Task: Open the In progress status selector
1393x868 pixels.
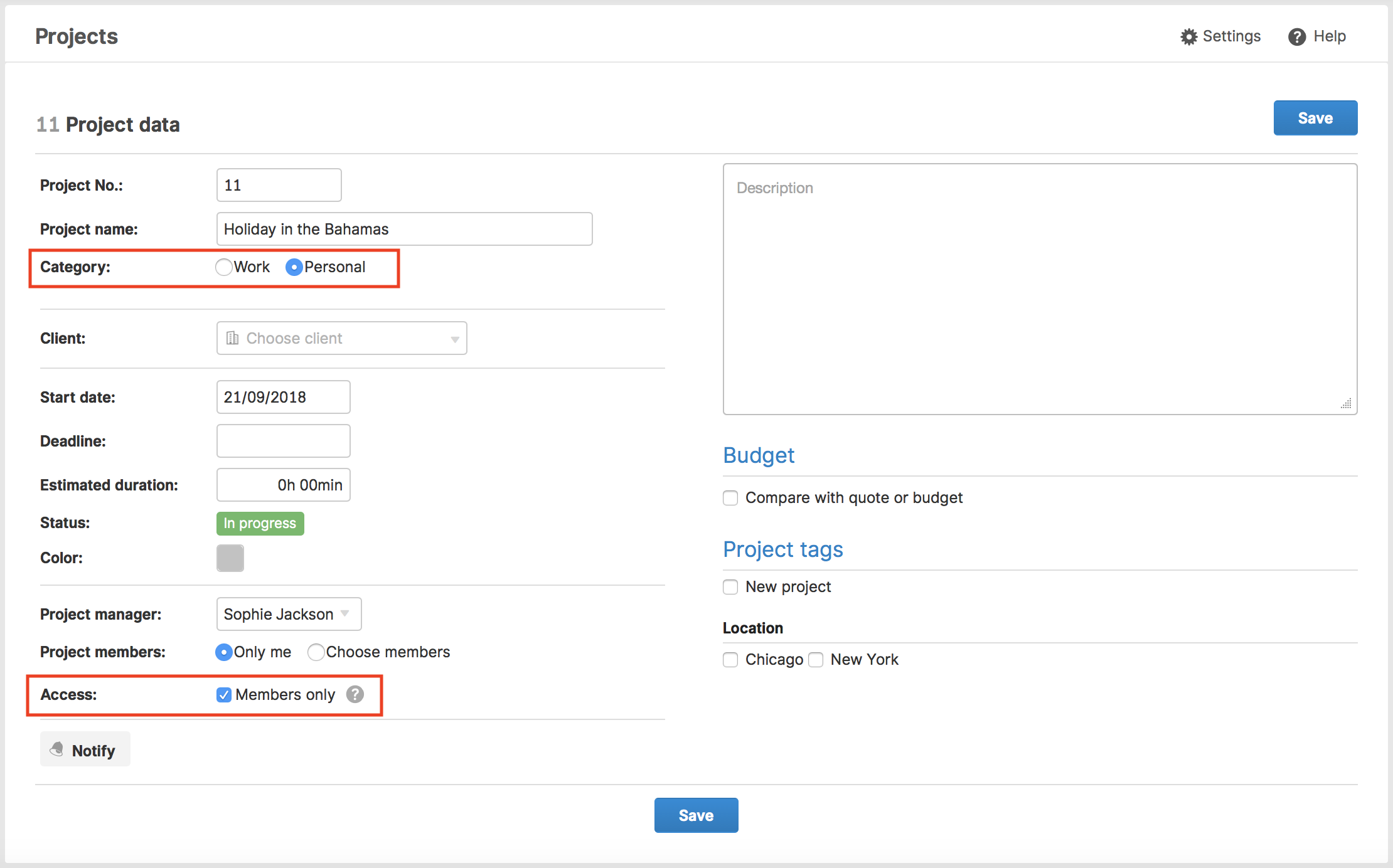Action: [260, 523]
